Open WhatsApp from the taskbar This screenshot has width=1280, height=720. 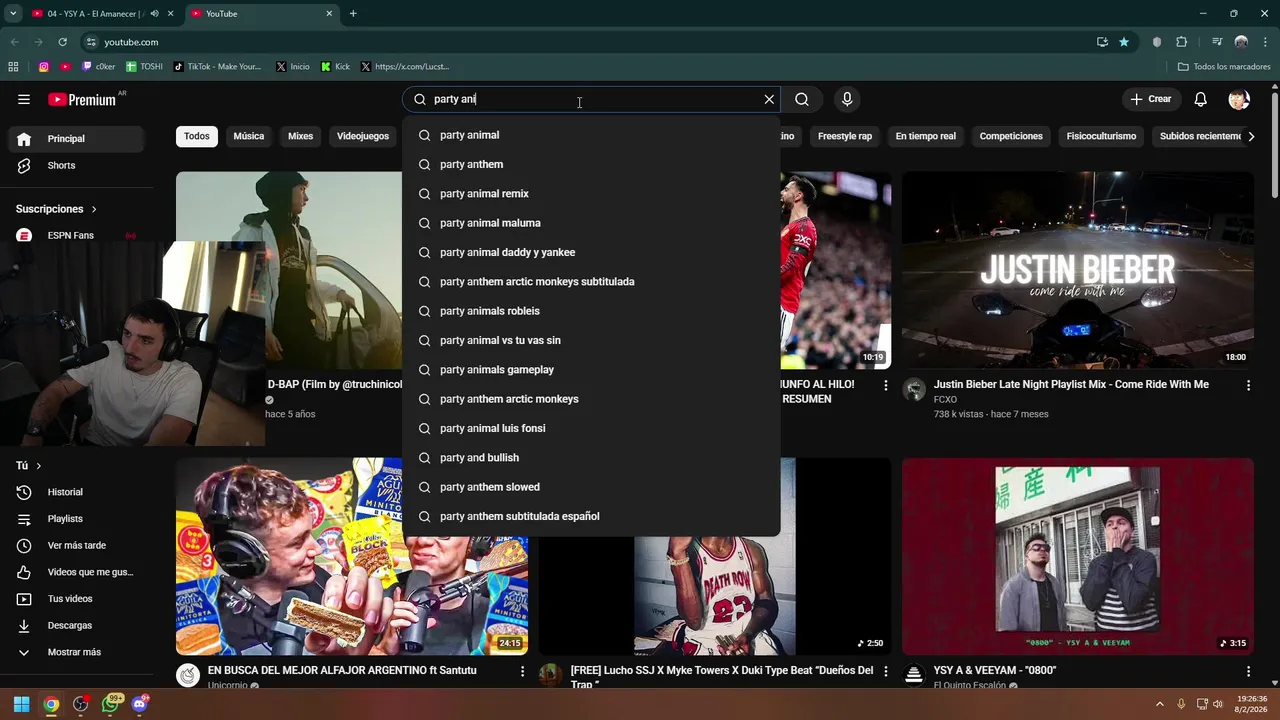[110, 704]
